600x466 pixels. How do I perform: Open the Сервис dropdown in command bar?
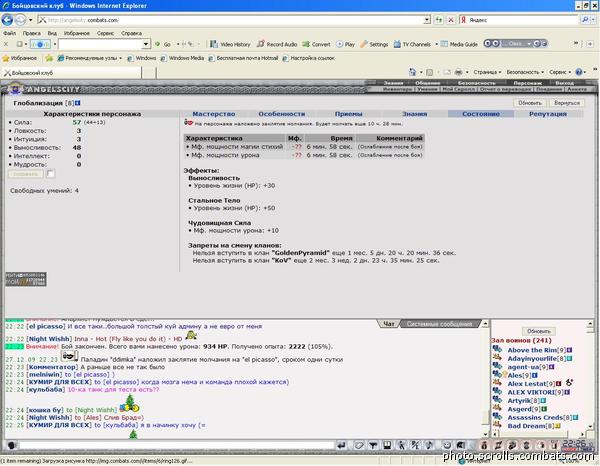click(560, 72)
